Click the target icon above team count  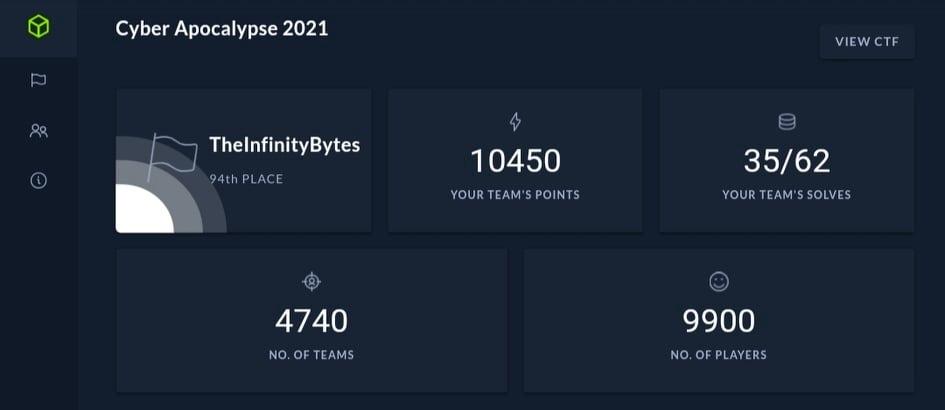click(311, 282)
